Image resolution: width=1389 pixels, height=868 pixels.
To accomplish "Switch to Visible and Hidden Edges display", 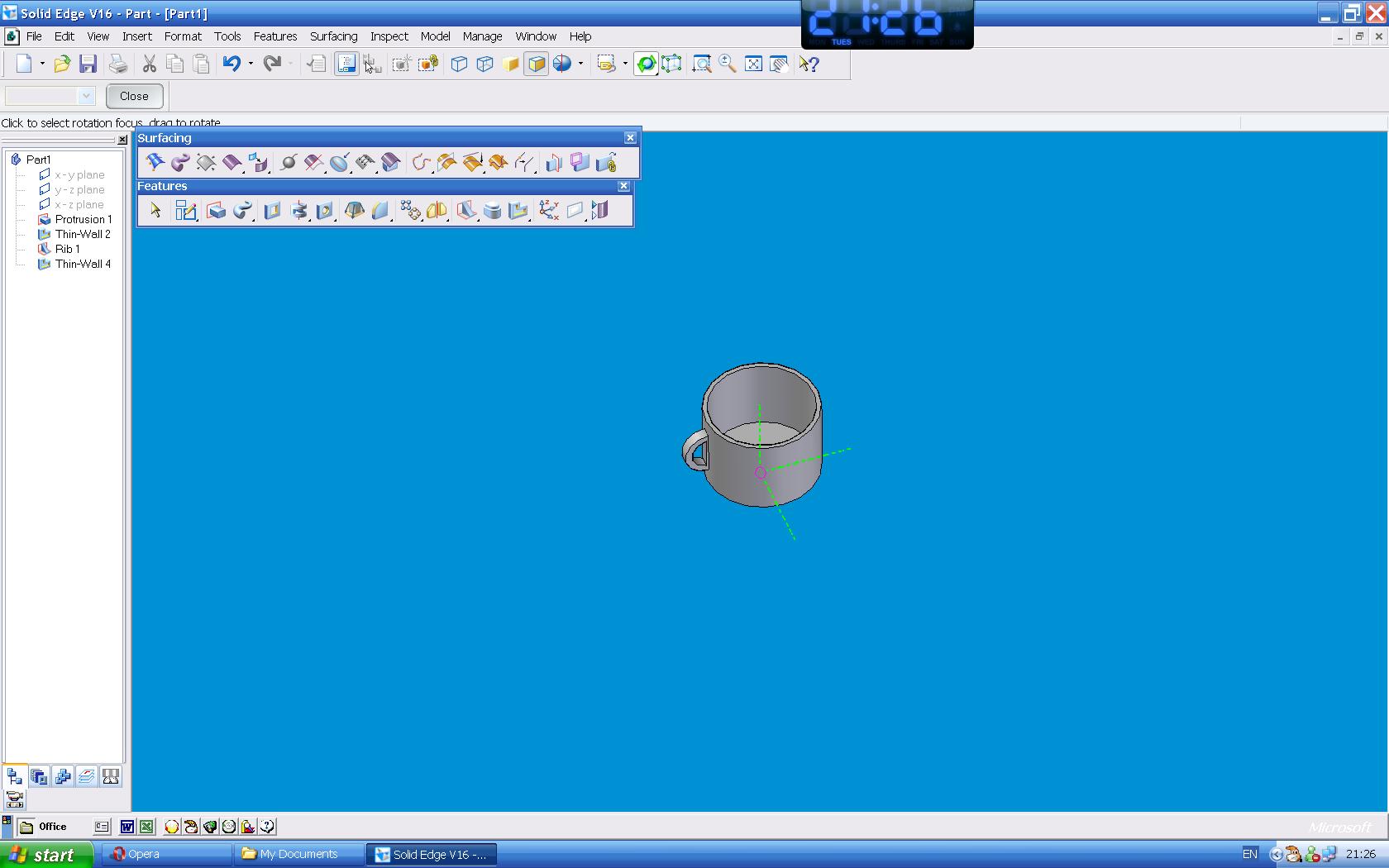I will click(485, 64).
